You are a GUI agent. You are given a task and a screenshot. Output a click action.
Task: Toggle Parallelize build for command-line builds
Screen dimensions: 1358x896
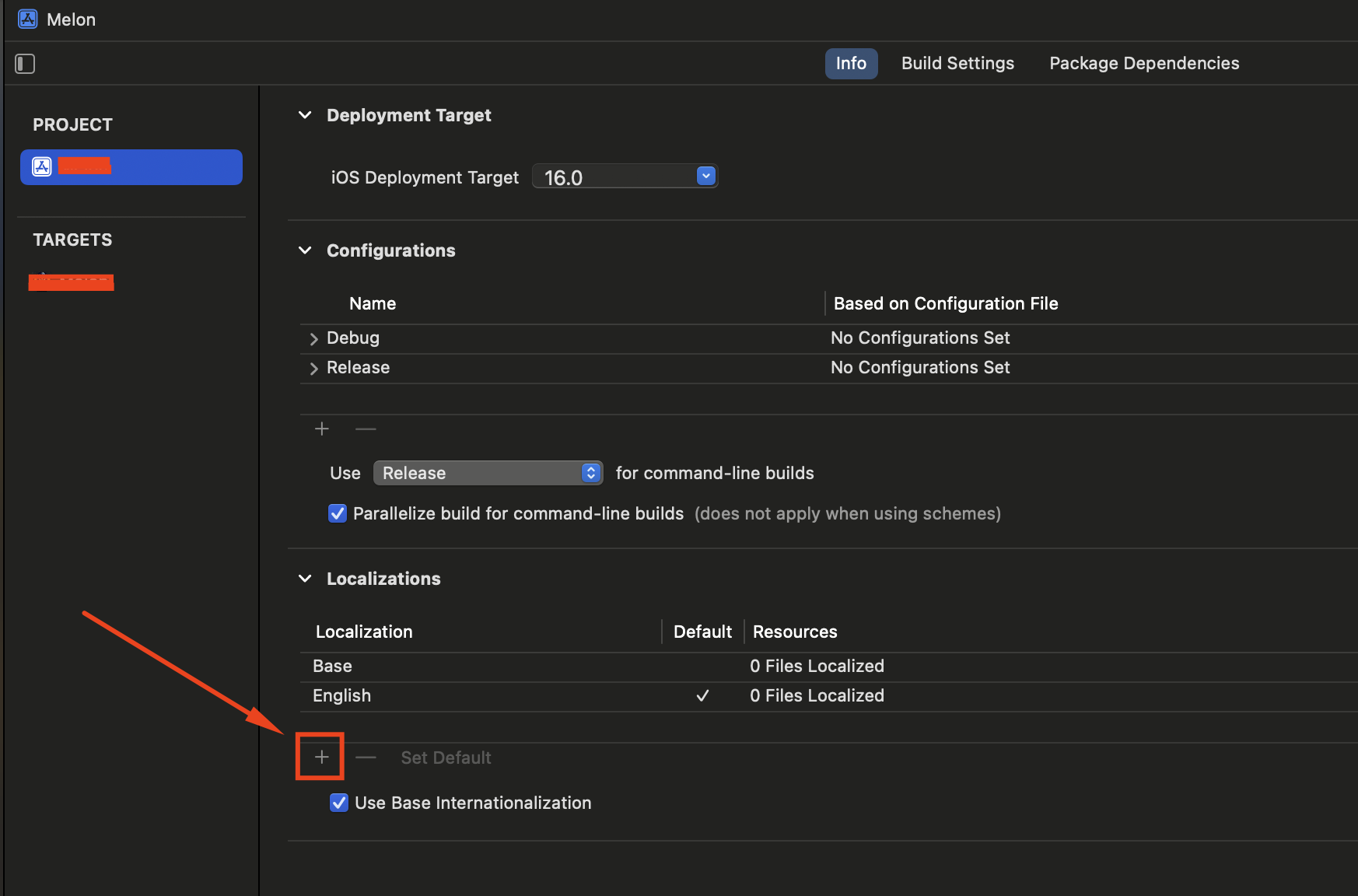pos(338,513)
